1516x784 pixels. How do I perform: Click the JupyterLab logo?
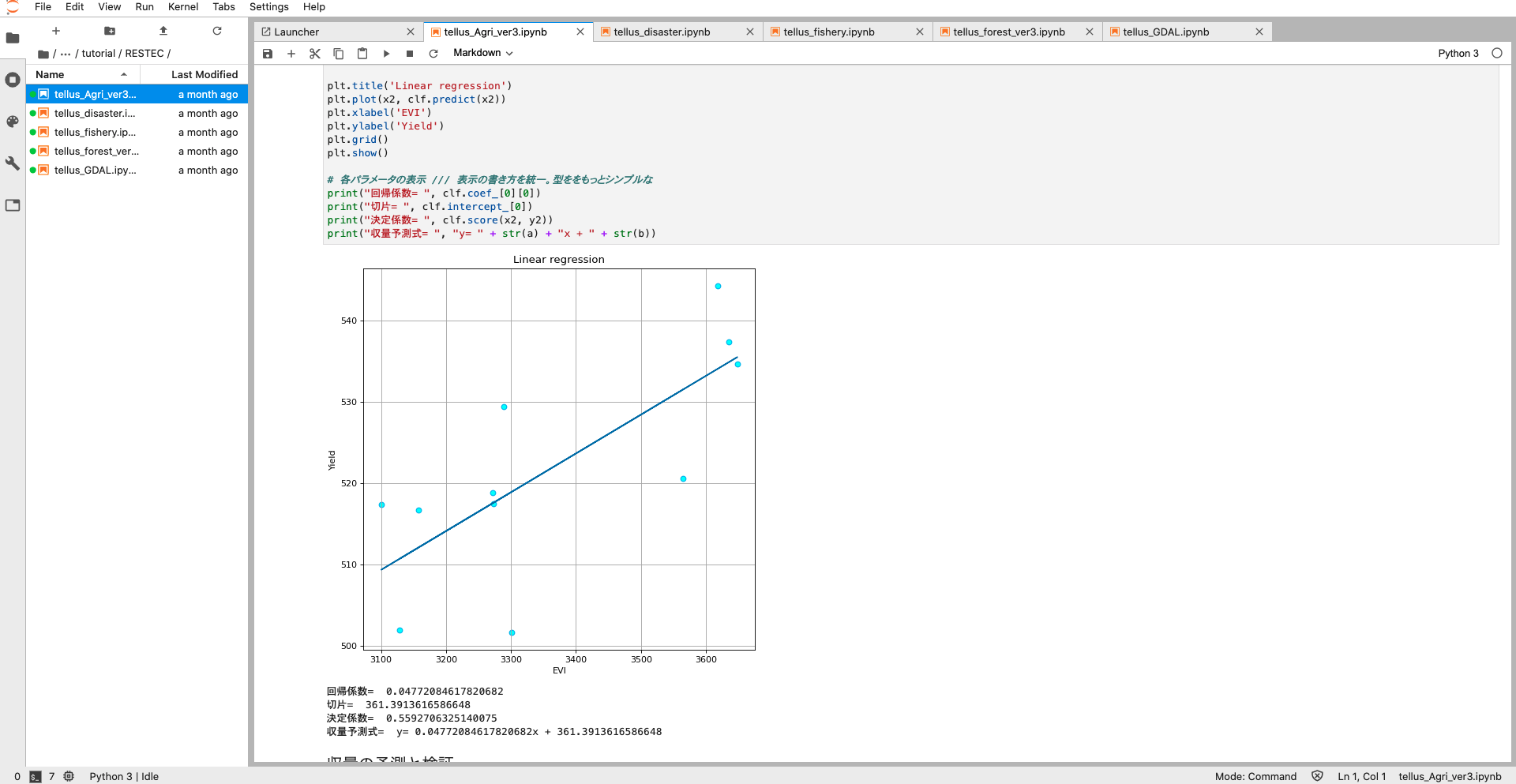pyautogui.click(x=13, y=7)
